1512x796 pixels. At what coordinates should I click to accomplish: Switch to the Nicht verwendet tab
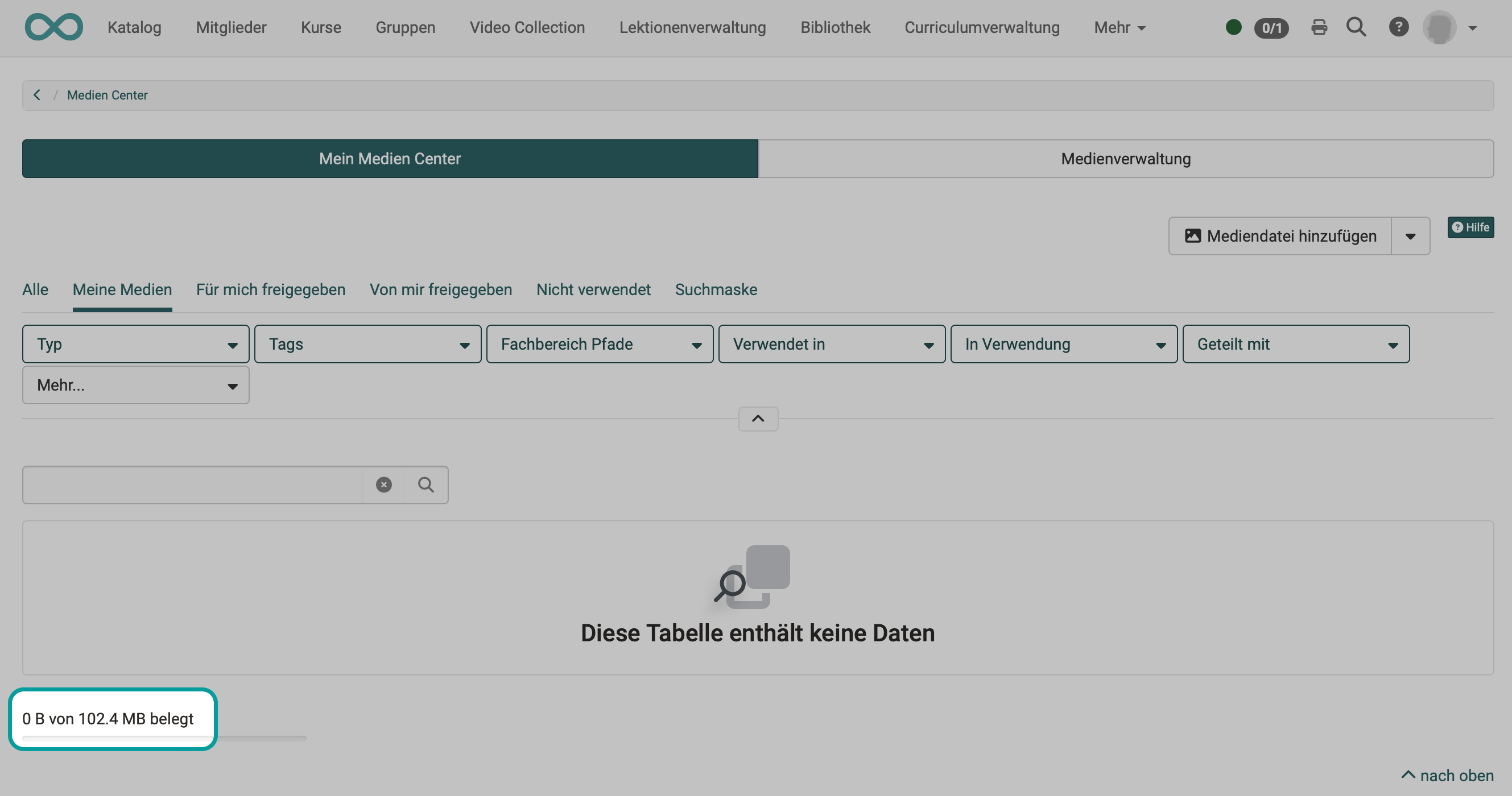coord(593,289)
